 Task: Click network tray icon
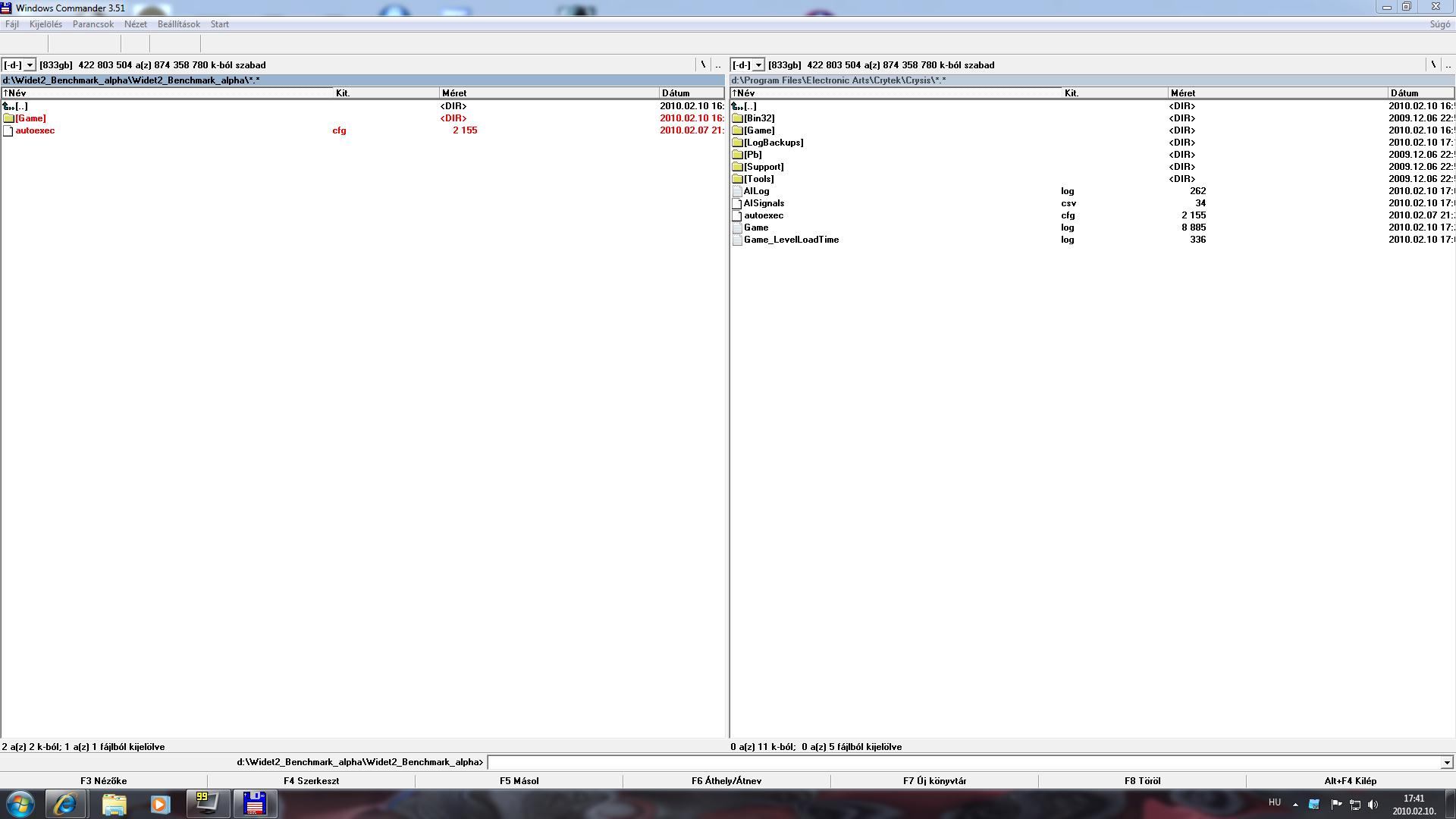(1354, 805)
